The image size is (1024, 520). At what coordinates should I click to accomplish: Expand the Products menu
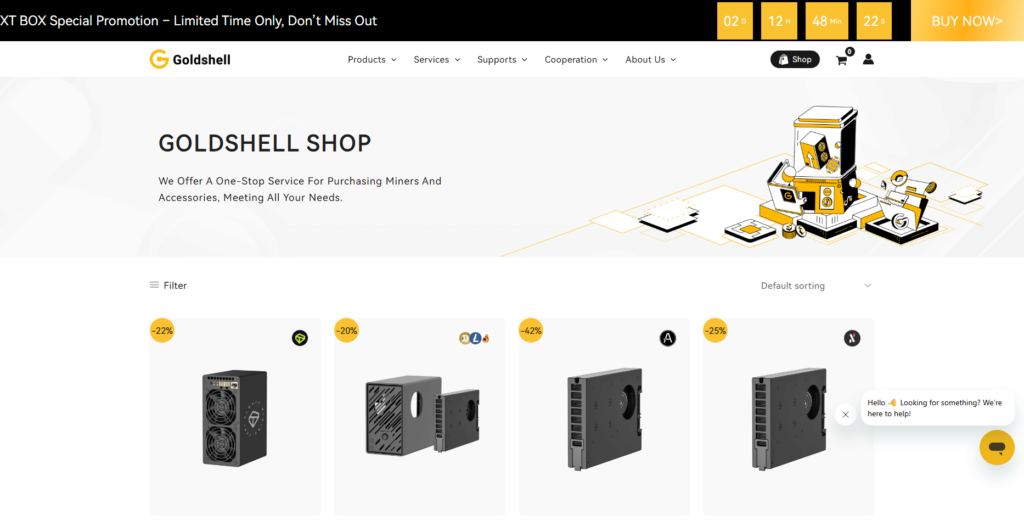371,60
